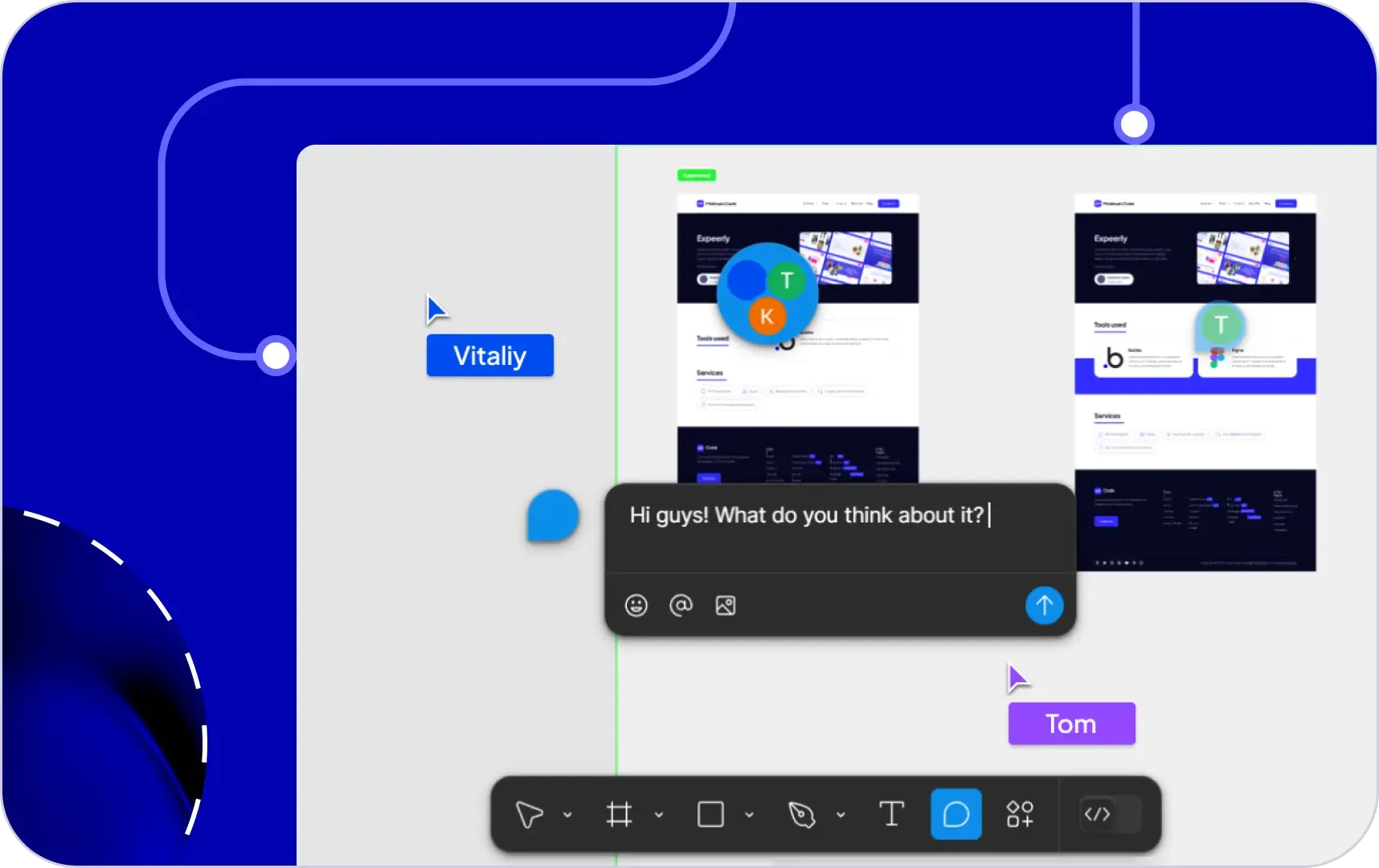Insert an emoji into the comment
Image resolution: width=1379 pixels, height=868 pixels.
pos(636,605)
